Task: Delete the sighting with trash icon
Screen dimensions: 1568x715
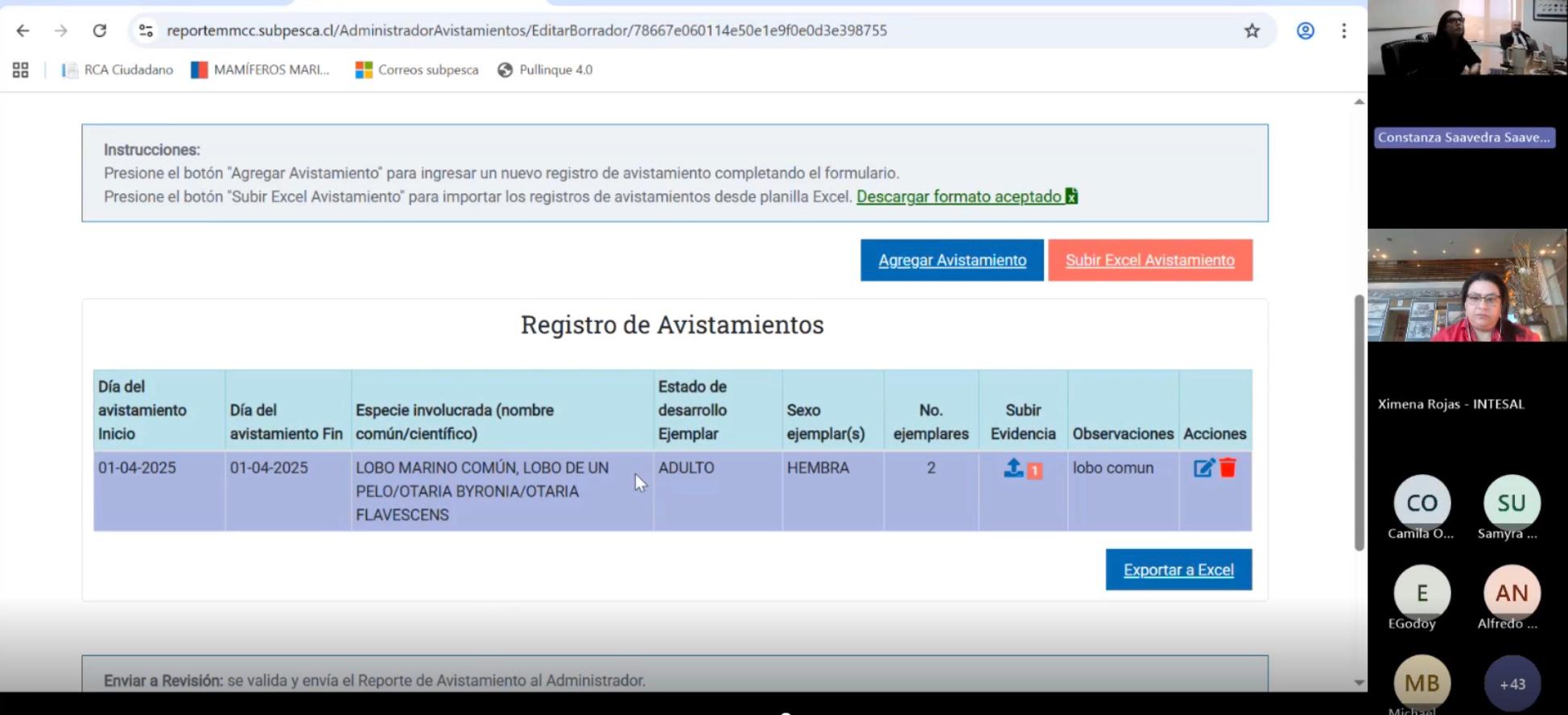Action: coord(1228,468)
